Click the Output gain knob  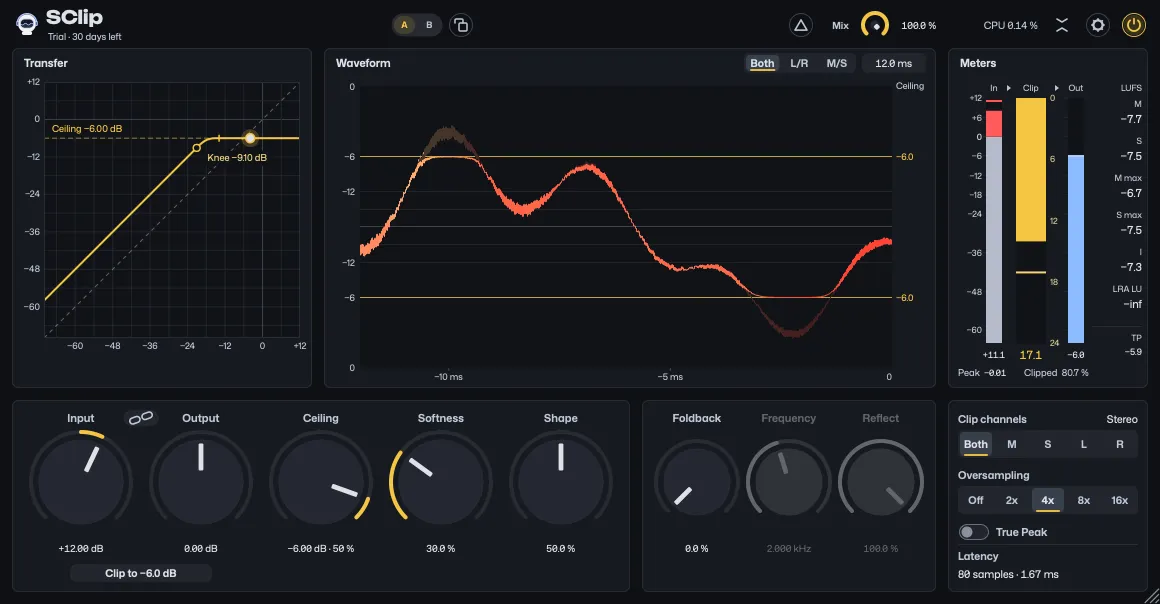[x=200, y=481]
